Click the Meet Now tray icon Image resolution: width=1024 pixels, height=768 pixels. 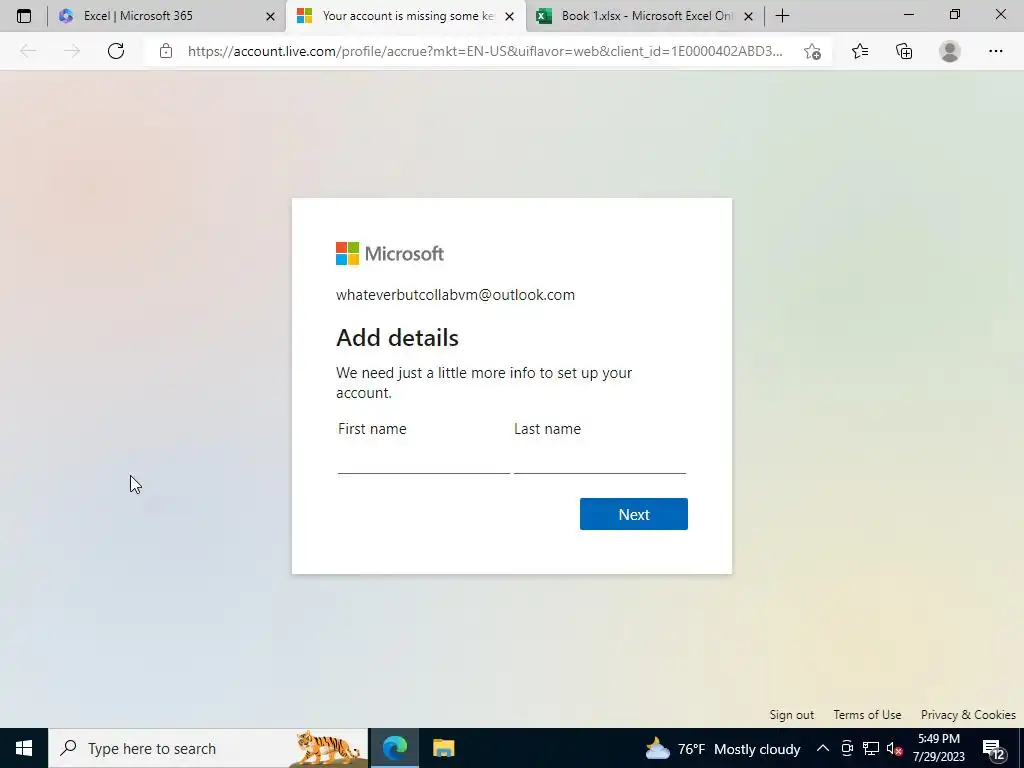(847, 748)
